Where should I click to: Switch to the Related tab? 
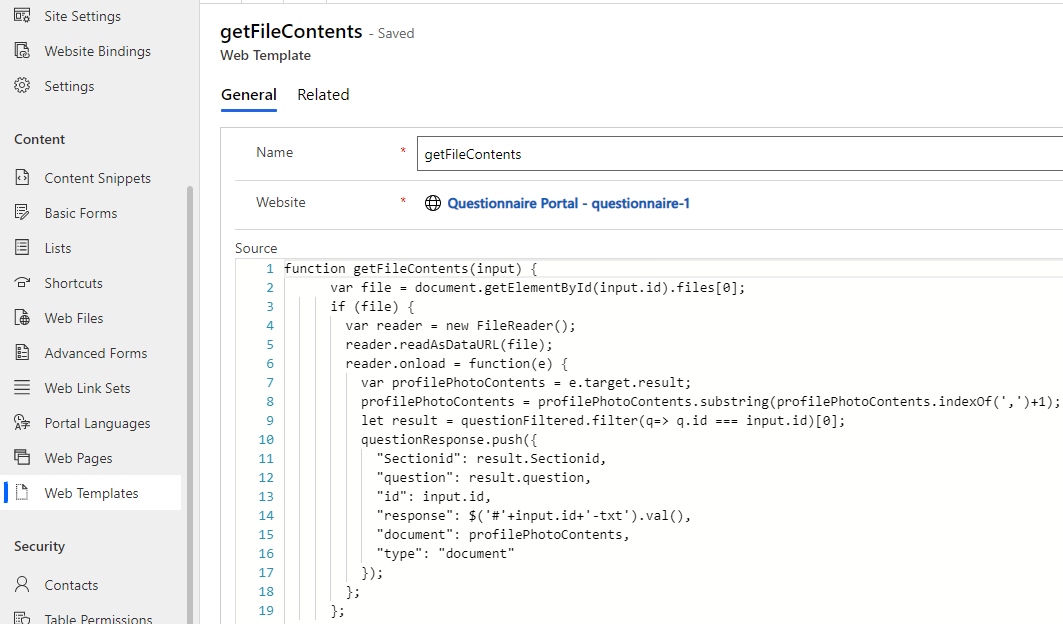(x=323, y=94)
